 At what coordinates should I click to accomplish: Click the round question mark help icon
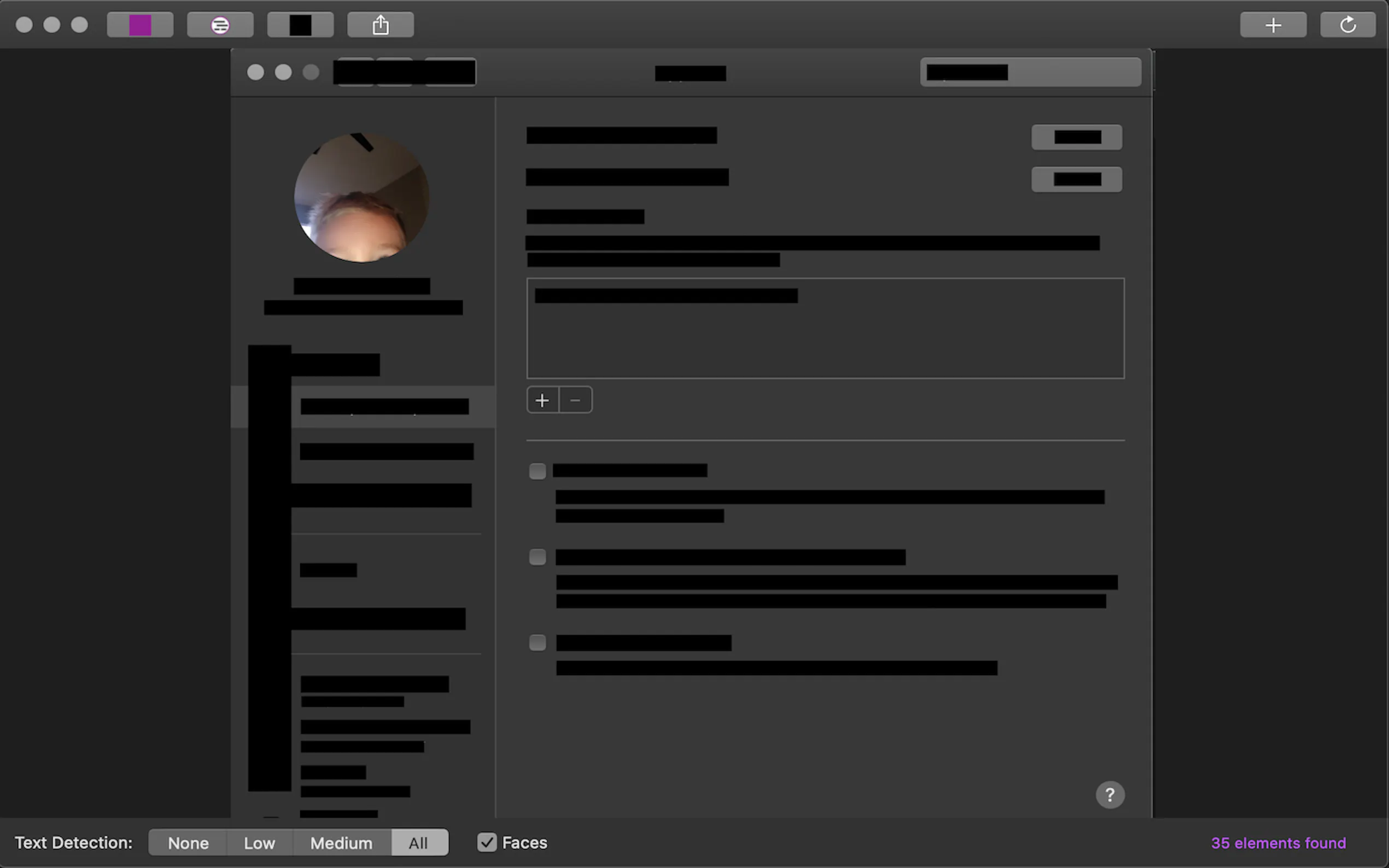point(1110,795)
